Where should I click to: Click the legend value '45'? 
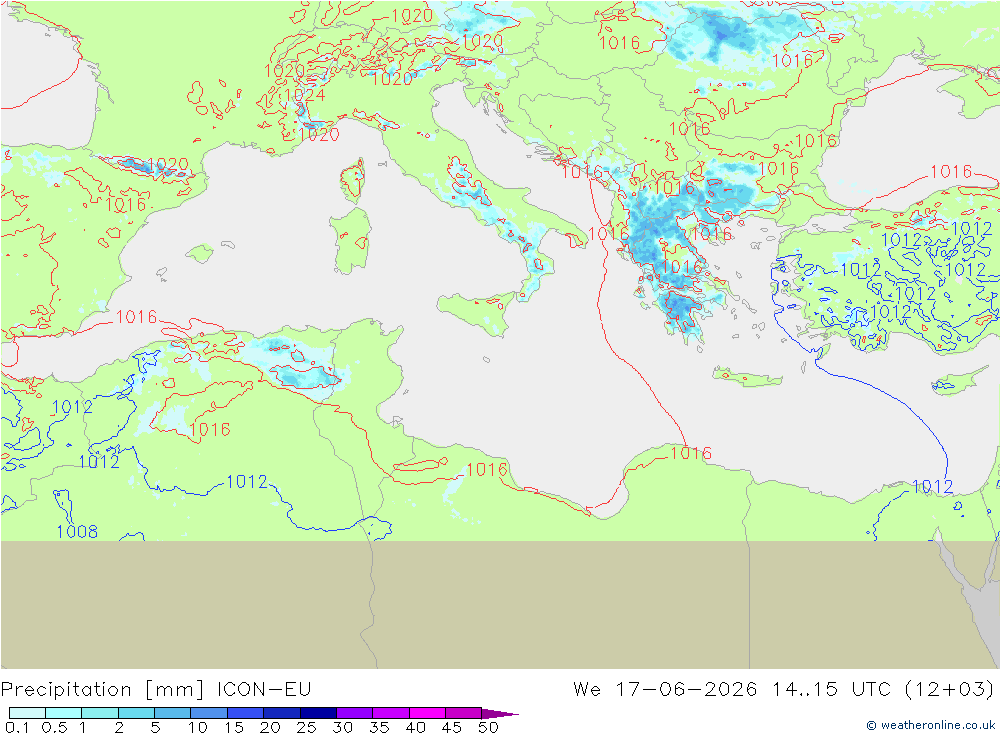[452, 727]
